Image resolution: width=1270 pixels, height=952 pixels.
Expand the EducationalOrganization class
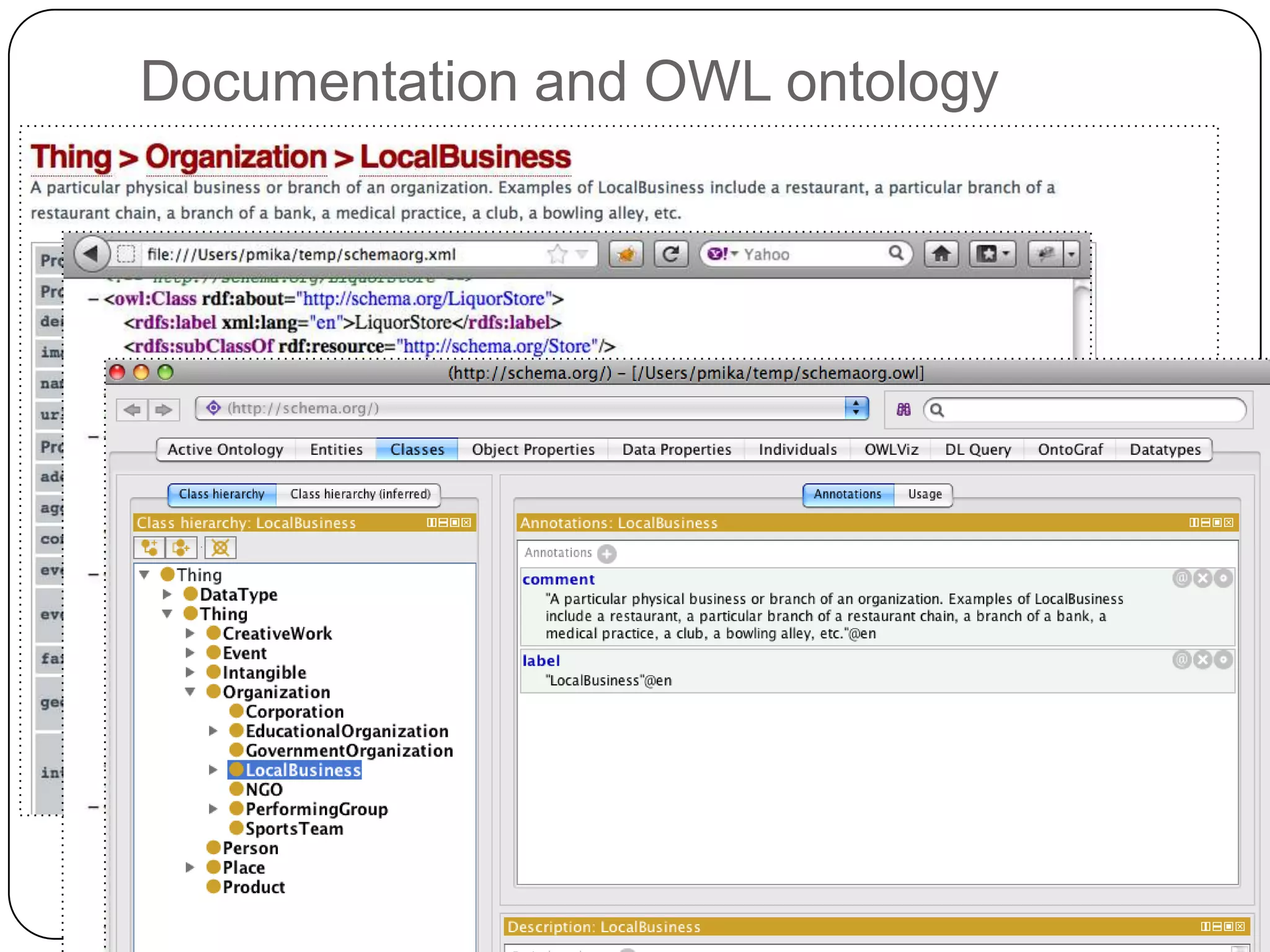pyautogui.click(x=213, y=731)
